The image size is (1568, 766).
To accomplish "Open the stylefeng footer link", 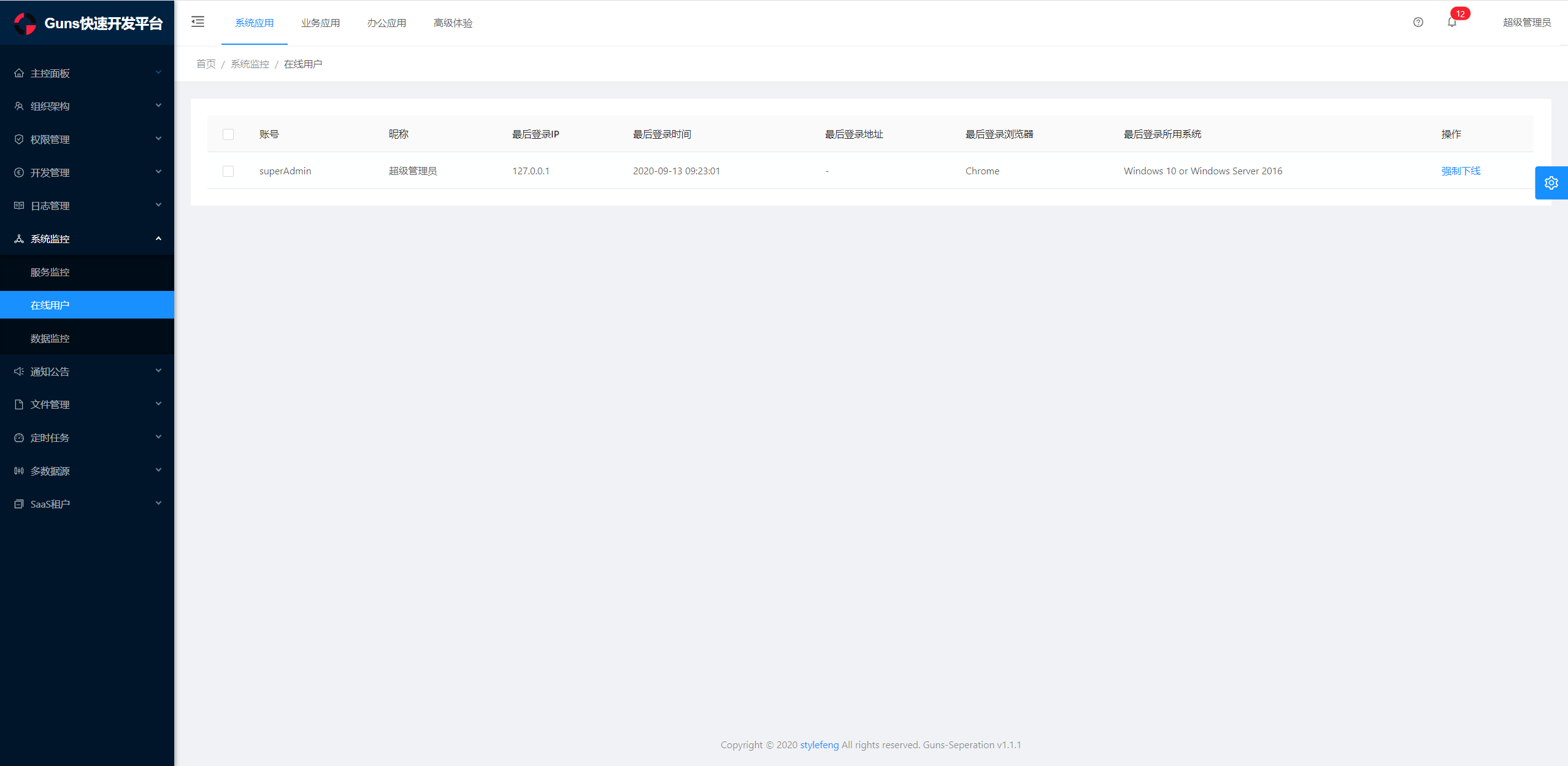I will click(819, 745).
